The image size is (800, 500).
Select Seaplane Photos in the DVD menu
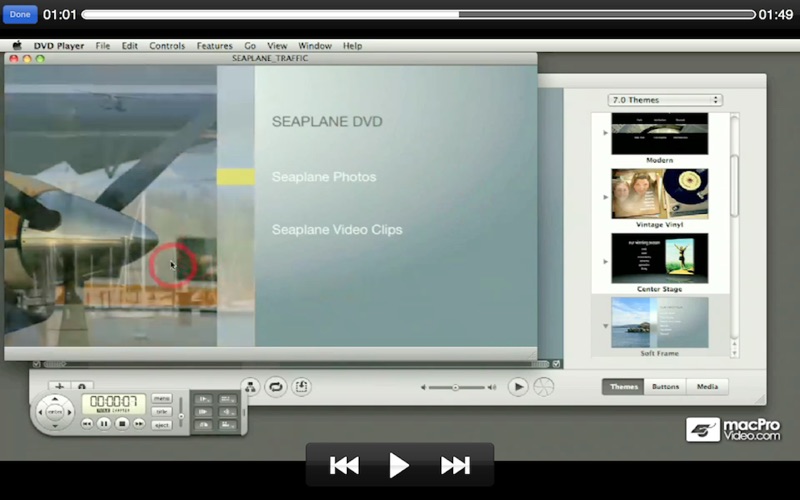[x=324, y=177]
